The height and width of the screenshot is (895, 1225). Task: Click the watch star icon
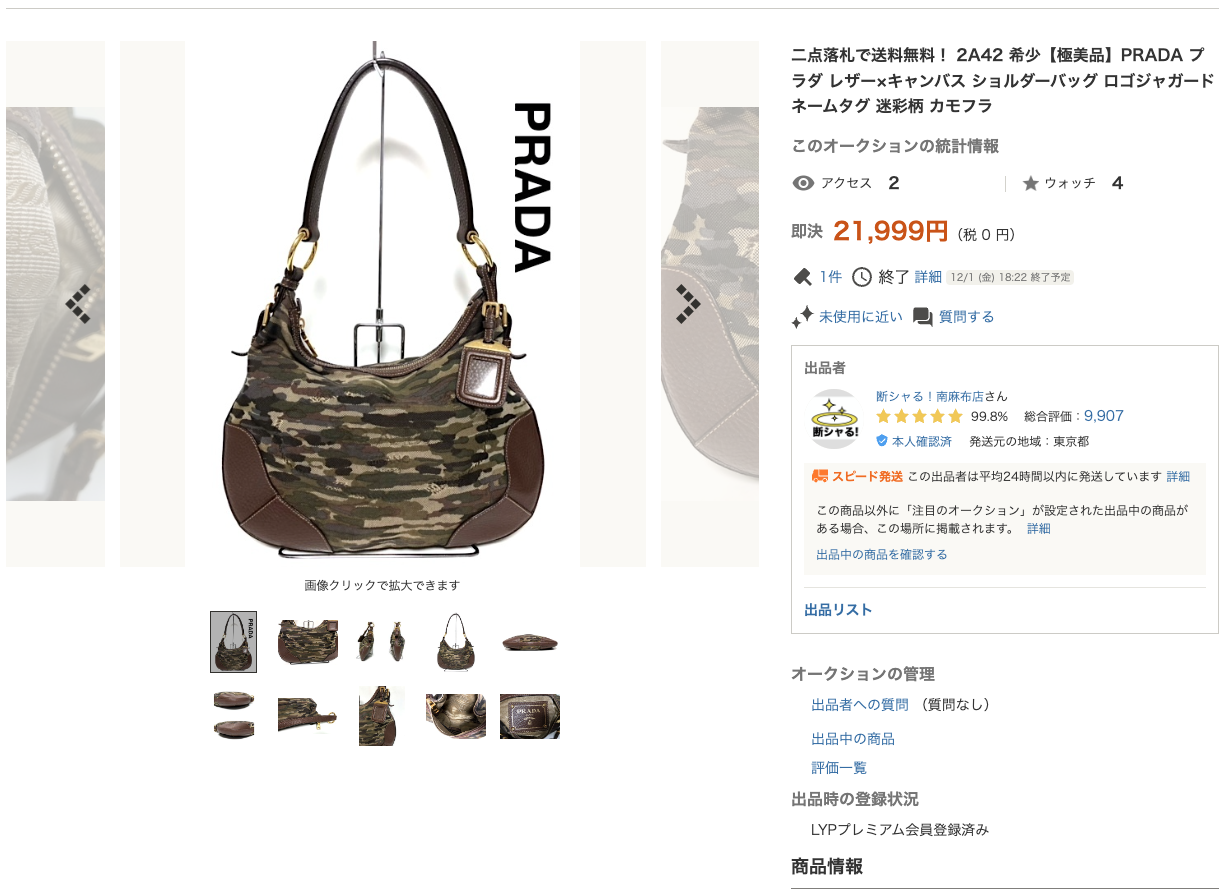coord(1031,183)
